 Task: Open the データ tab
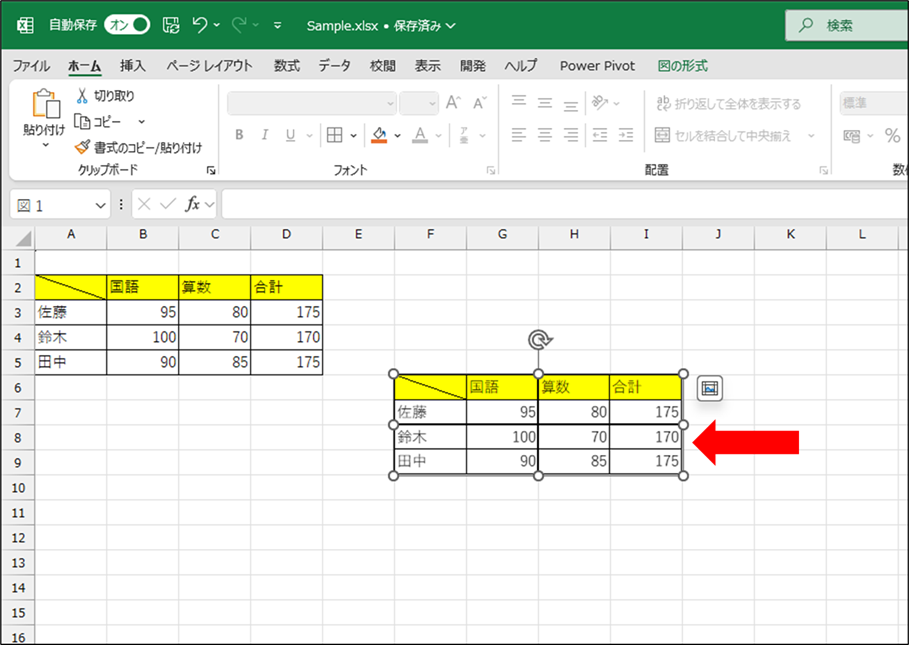tap(334, 66)
